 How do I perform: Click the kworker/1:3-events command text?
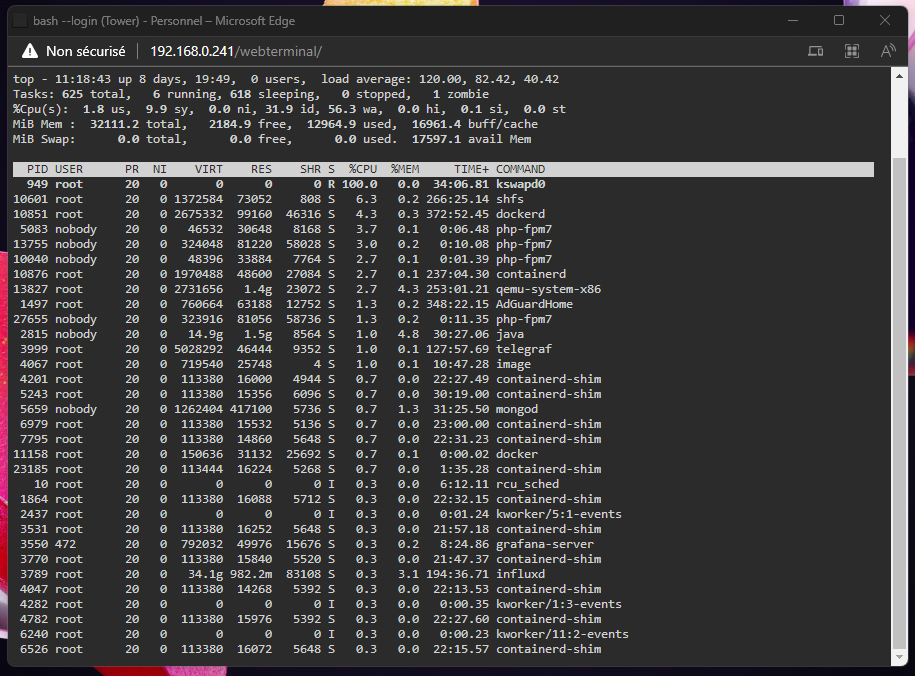(559, 604)
